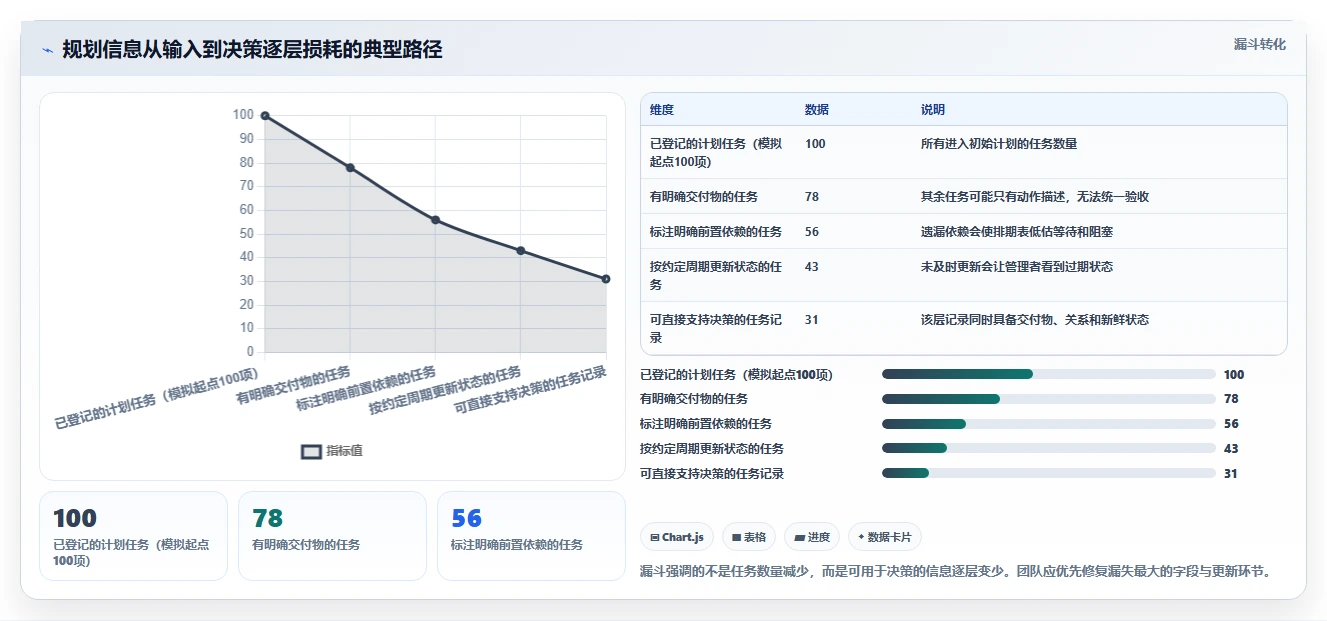Viewport: 1327px width, 621px height.
Task: Click table cell 遗漏依赖会使排期表低估等待和阻塞
Action: (x=1017, y=232)
